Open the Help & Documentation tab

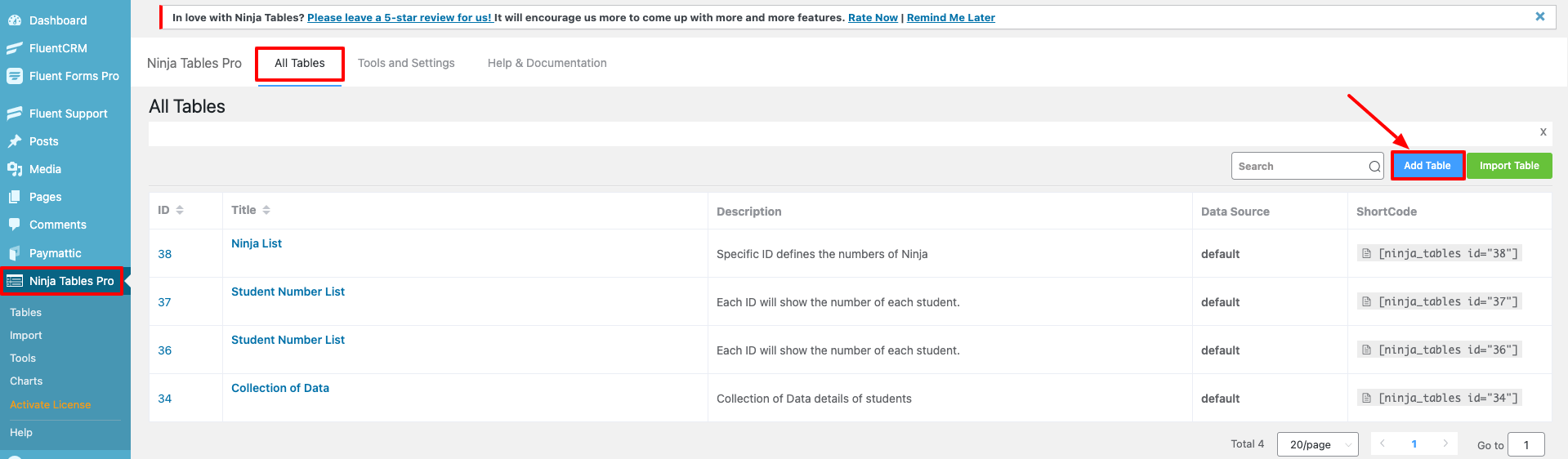coord(547,63)
